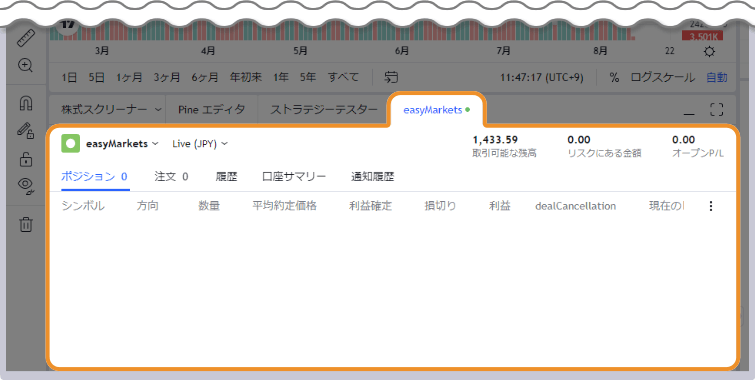Toggle 自動 auto scale

716,78
